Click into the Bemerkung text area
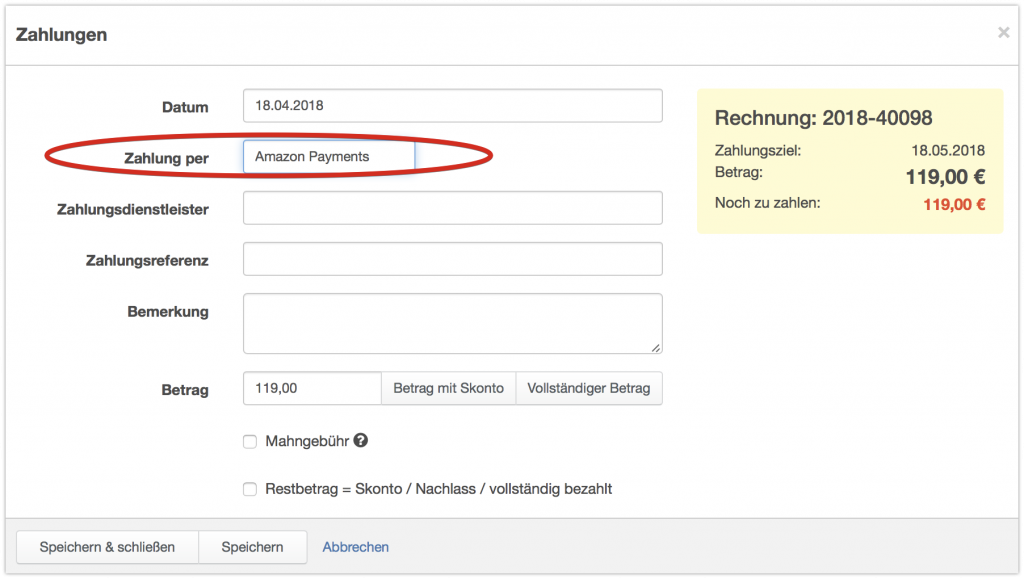 click(x=453, y=323)
